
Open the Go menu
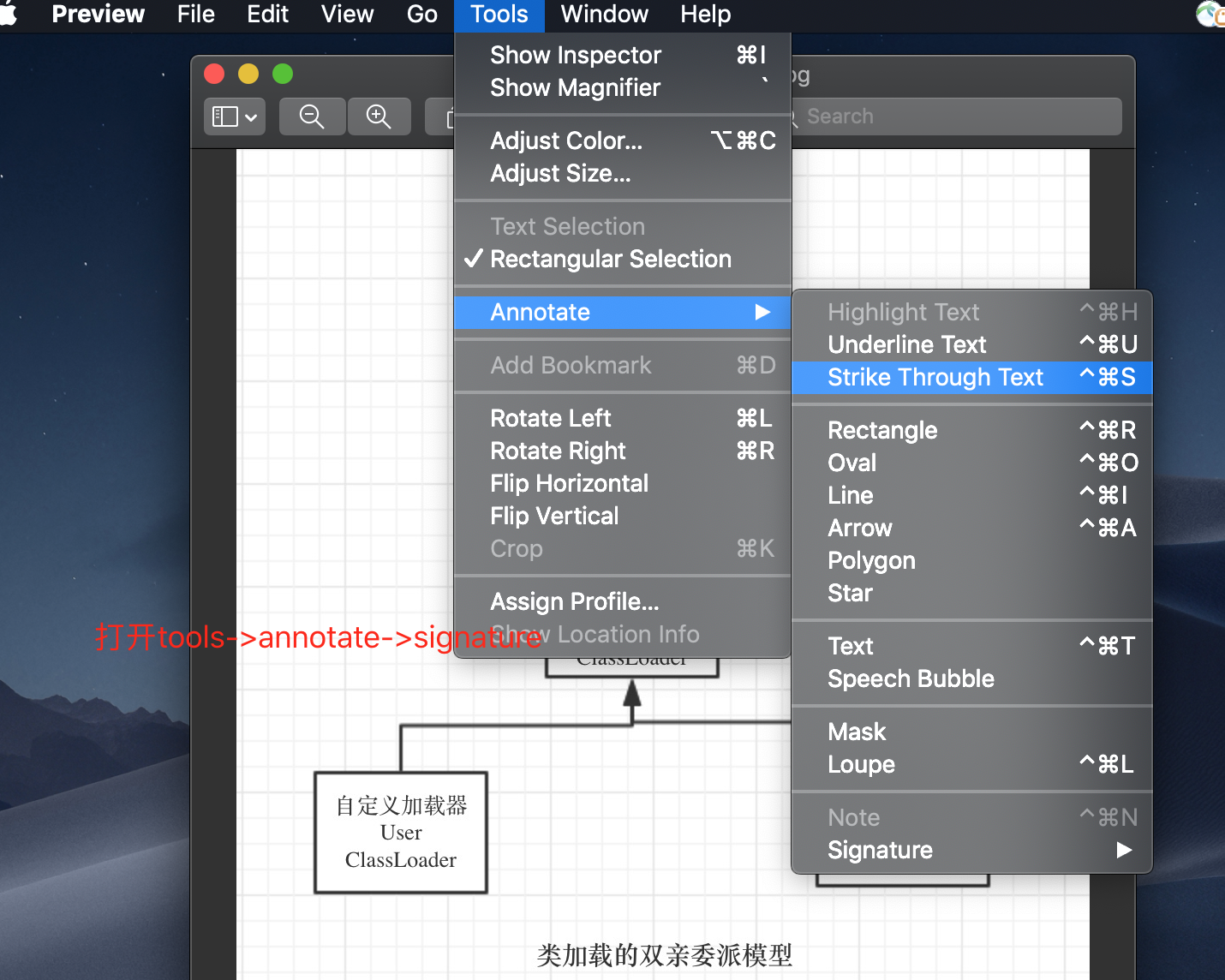[421, 14]
